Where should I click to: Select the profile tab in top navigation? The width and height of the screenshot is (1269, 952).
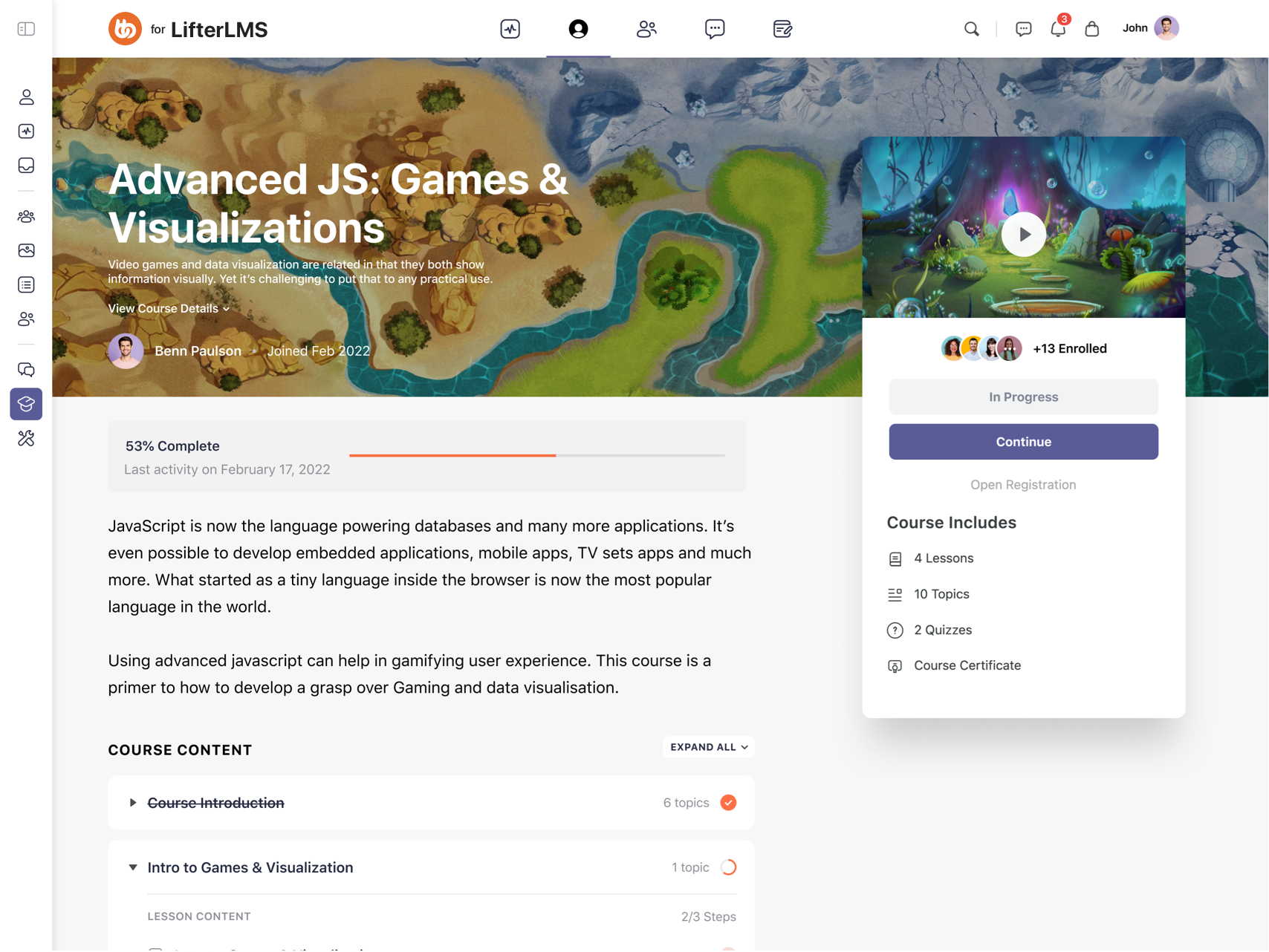[x=578, y=29]
